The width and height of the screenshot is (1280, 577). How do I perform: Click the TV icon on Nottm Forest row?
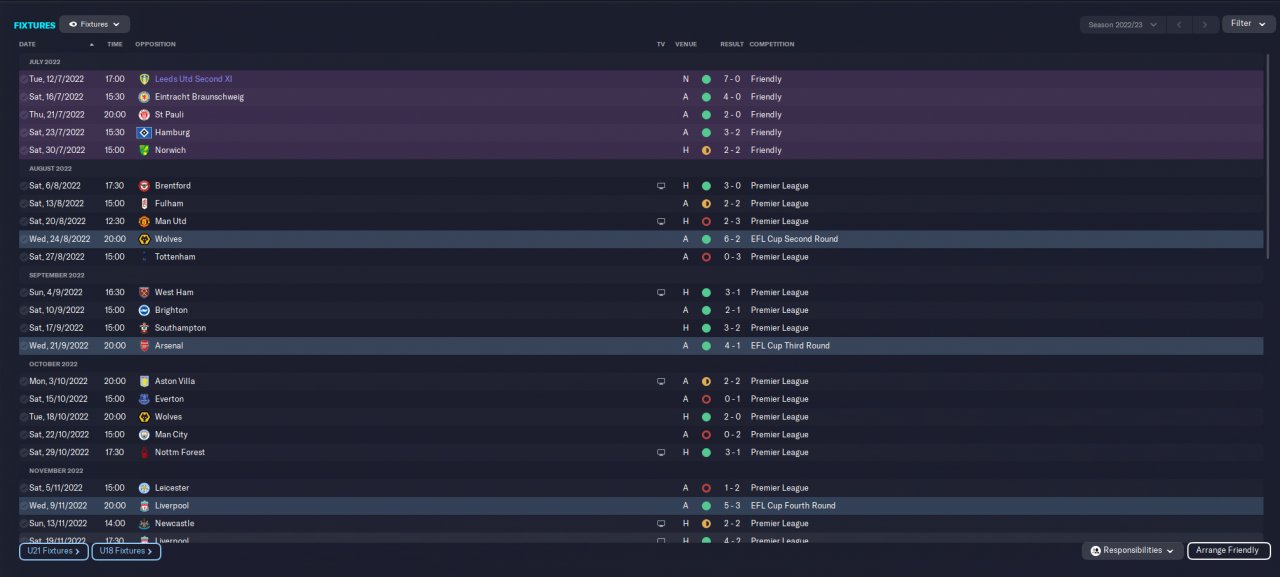point(661,453)
